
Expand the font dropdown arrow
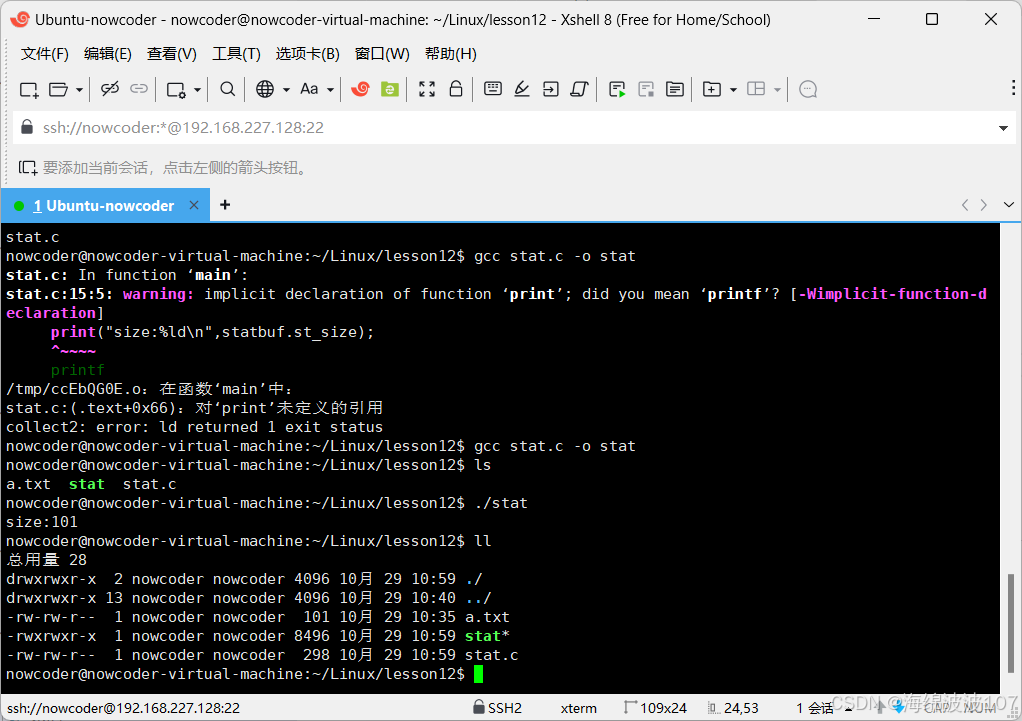[x=330, y=89]
